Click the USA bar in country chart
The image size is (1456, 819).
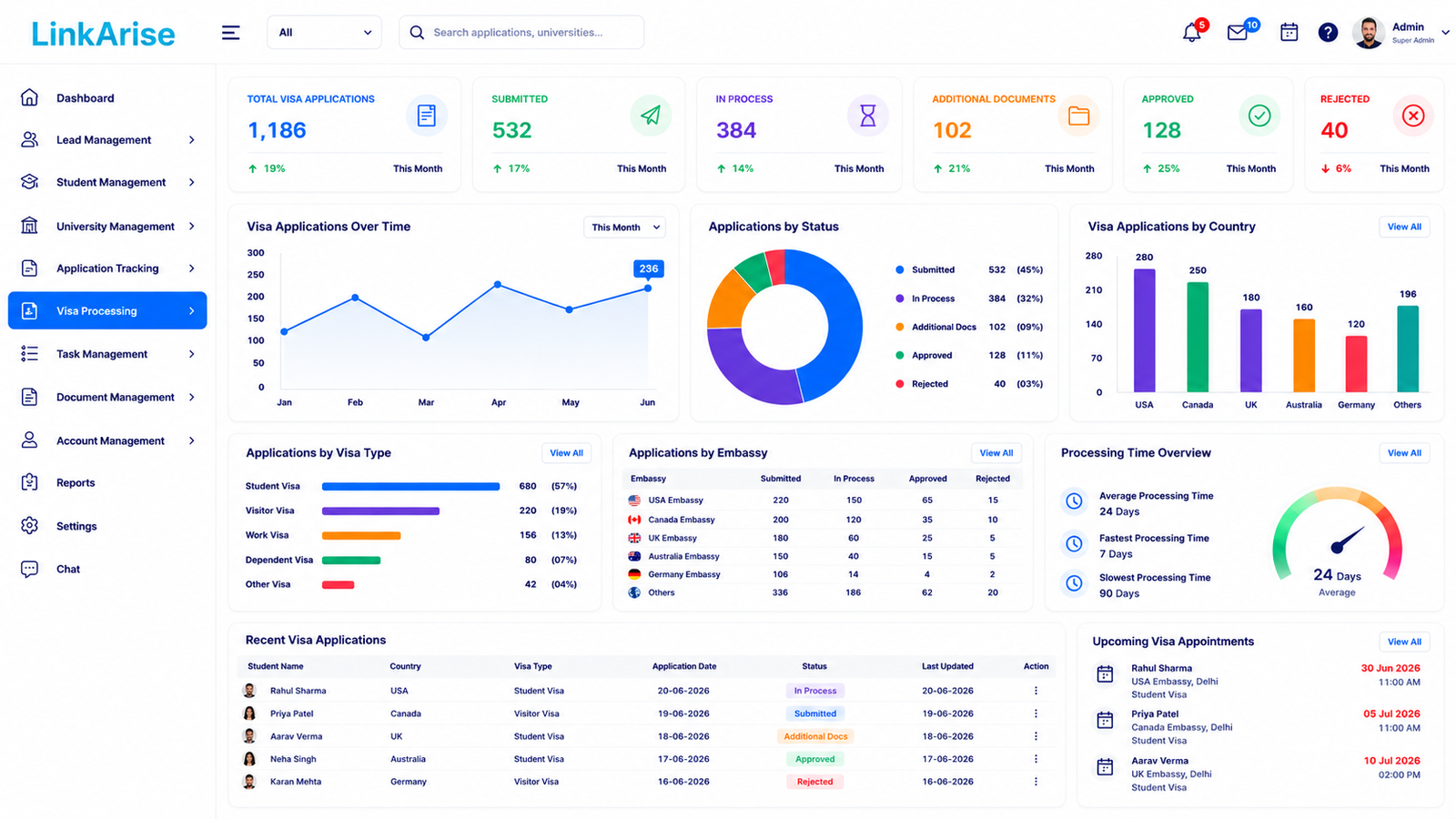pos(1144,330)
